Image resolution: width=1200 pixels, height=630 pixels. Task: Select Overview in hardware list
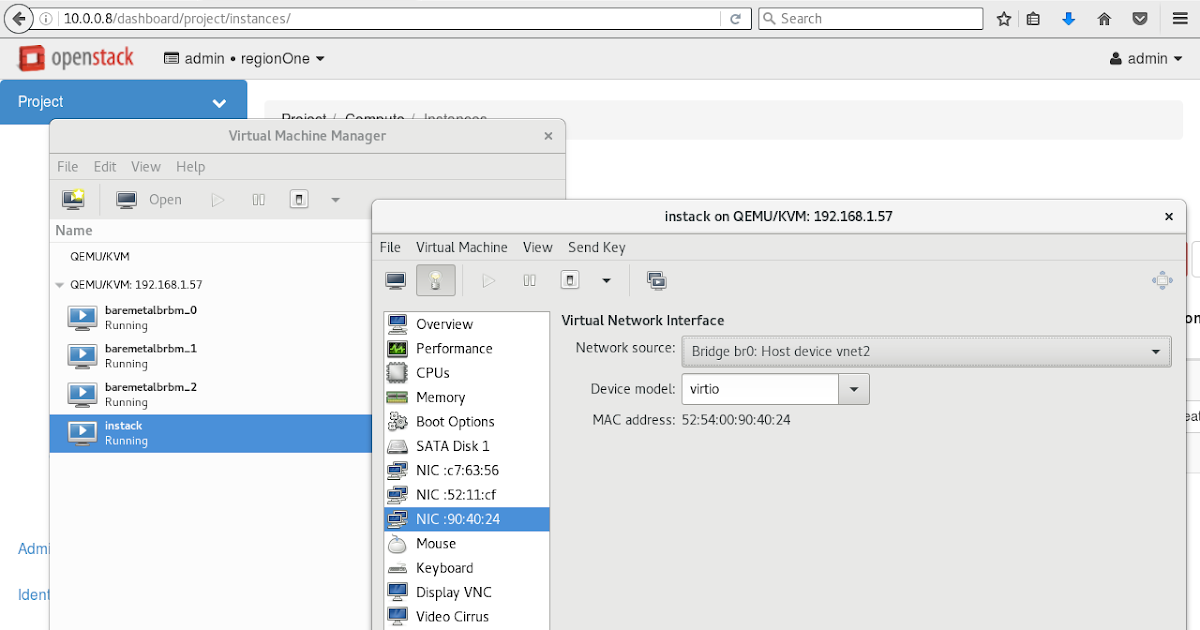tap(467, 324)
